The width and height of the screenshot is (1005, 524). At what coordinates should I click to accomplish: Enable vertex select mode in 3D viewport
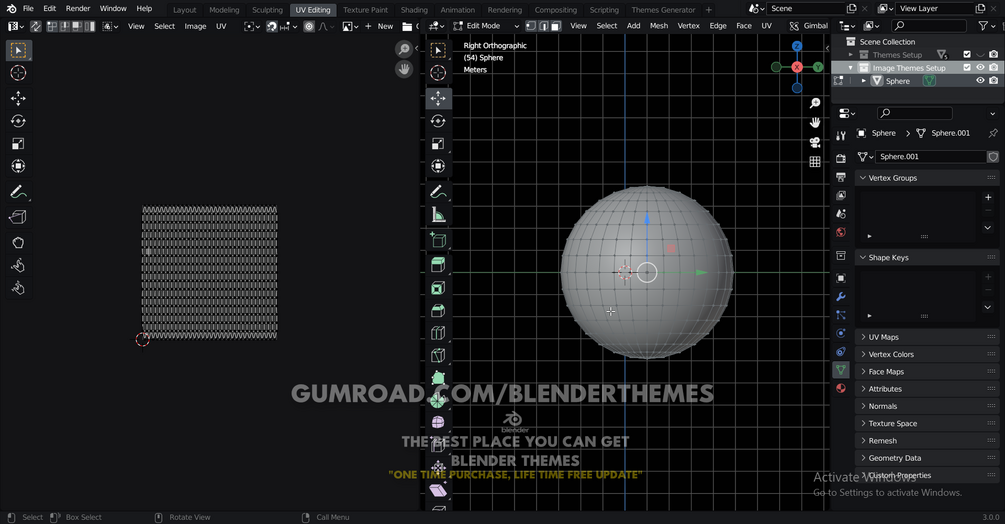tap(531, 26)
